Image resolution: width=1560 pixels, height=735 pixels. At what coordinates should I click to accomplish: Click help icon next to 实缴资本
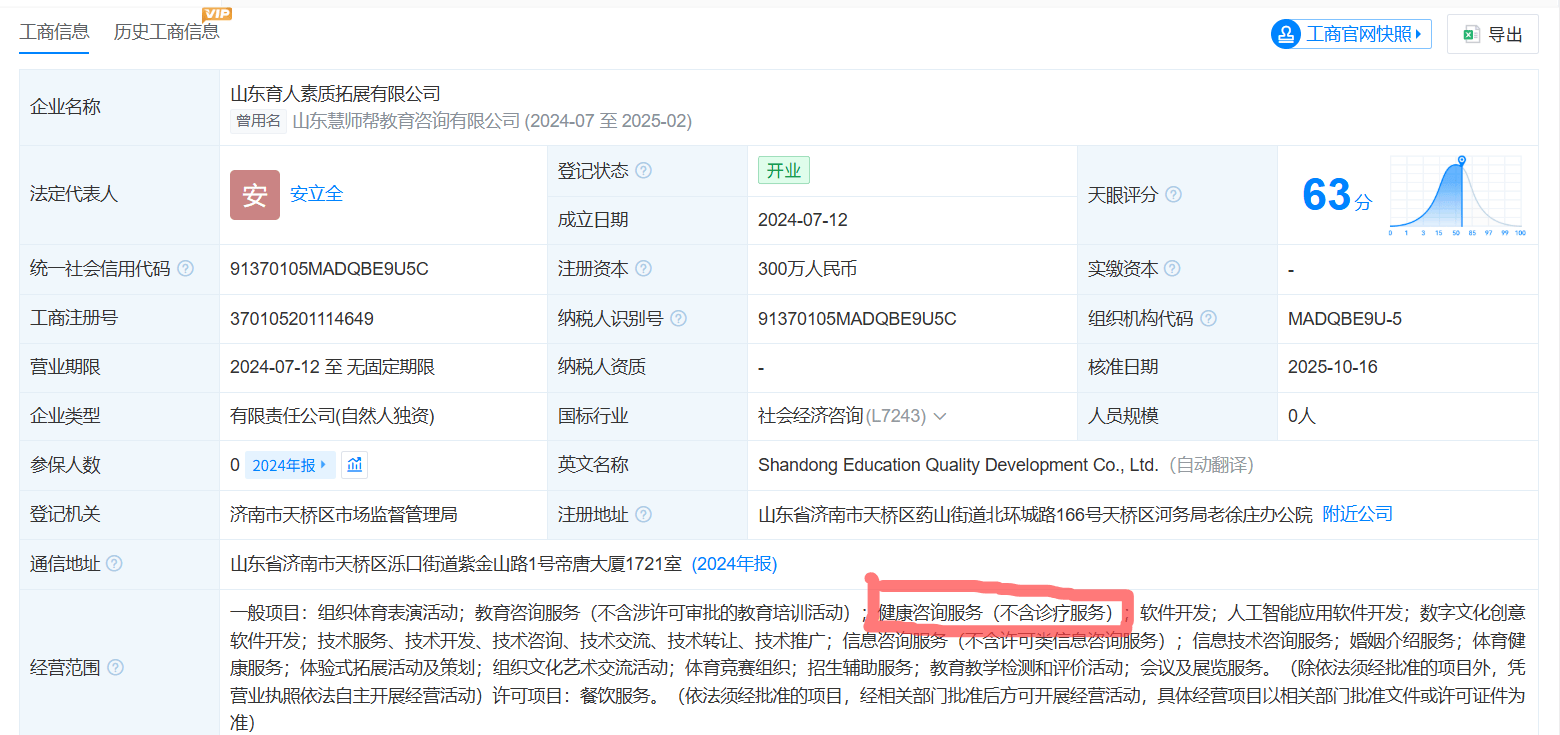pos(1173,269)
